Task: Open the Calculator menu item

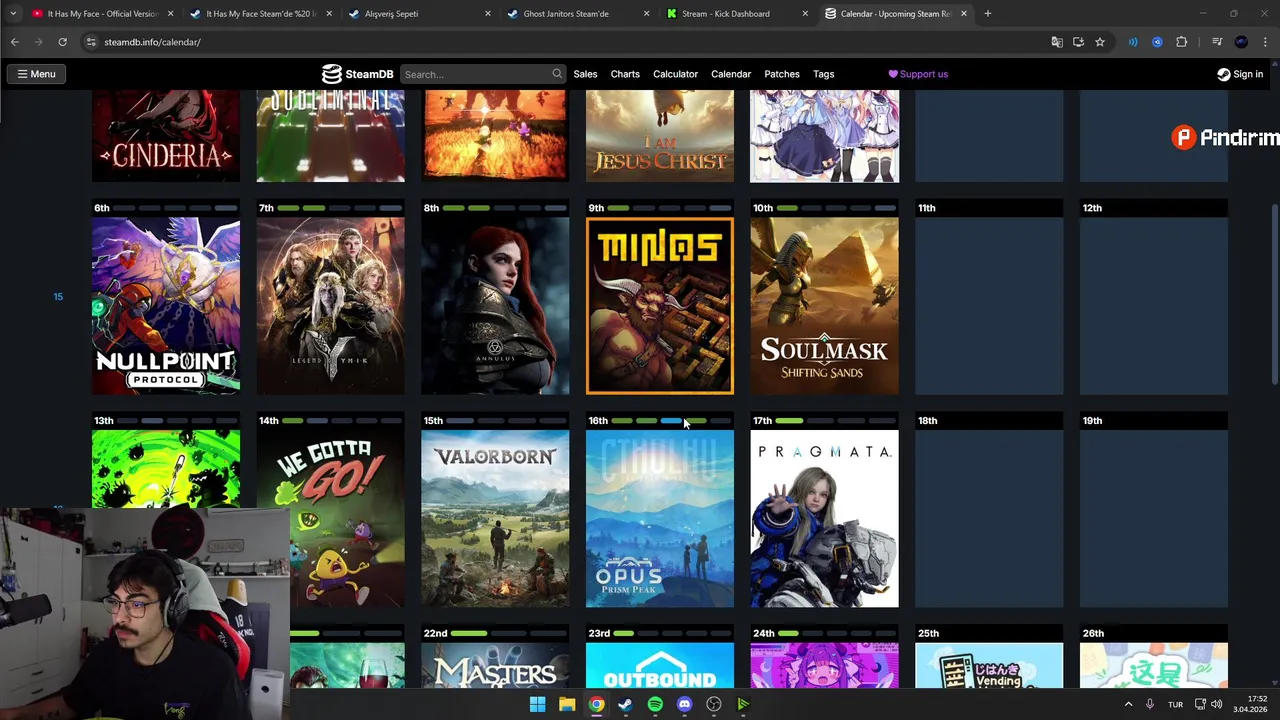Action: coord(675,74)
